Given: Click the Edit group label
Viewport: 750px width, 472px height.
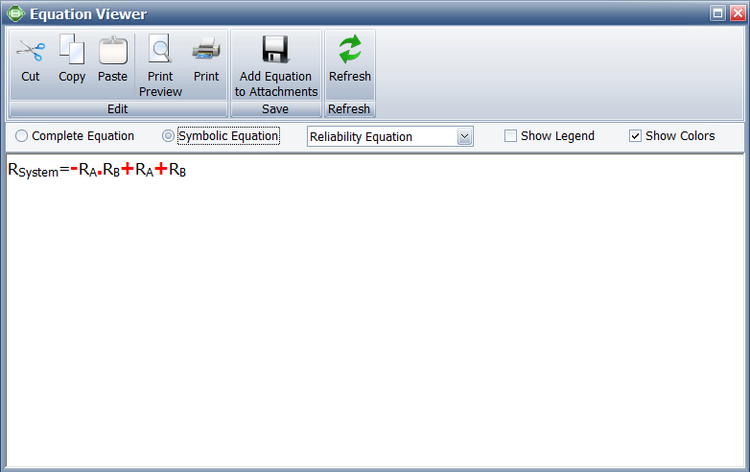Looking at the screenshot, I should coord(118,109).
